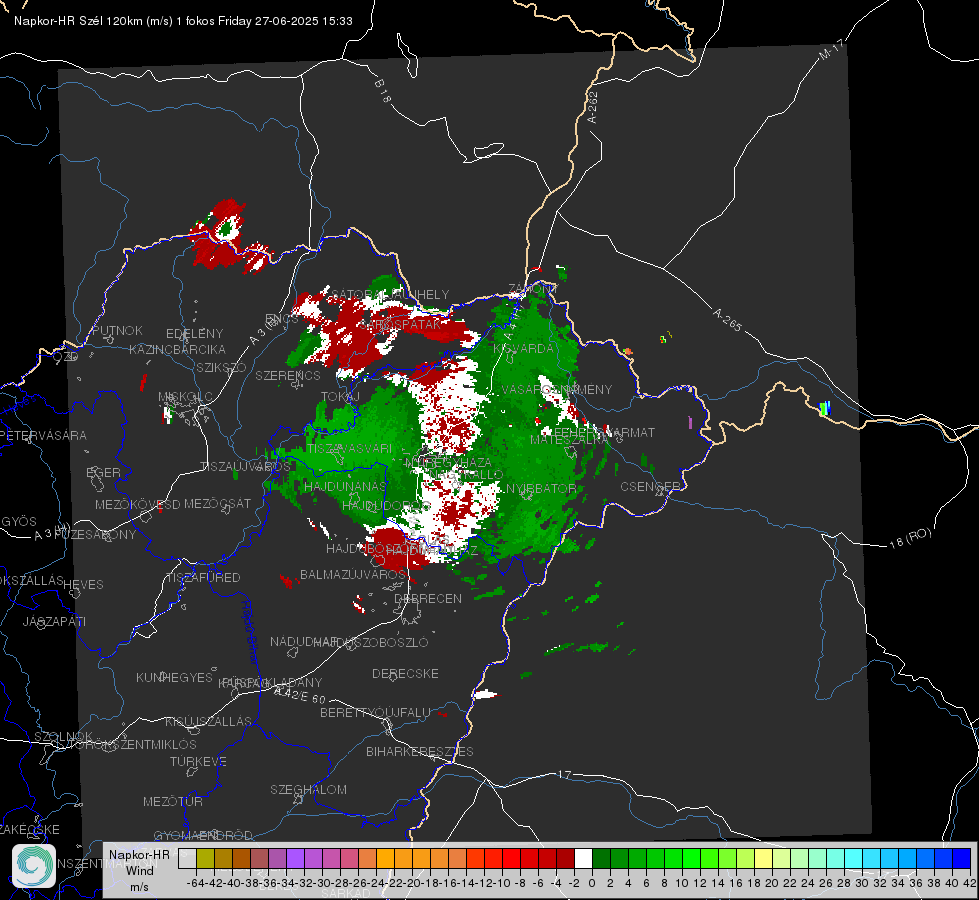Click the radar title with timestamp 15:33
979x900 pixels.
pos(184,21)
